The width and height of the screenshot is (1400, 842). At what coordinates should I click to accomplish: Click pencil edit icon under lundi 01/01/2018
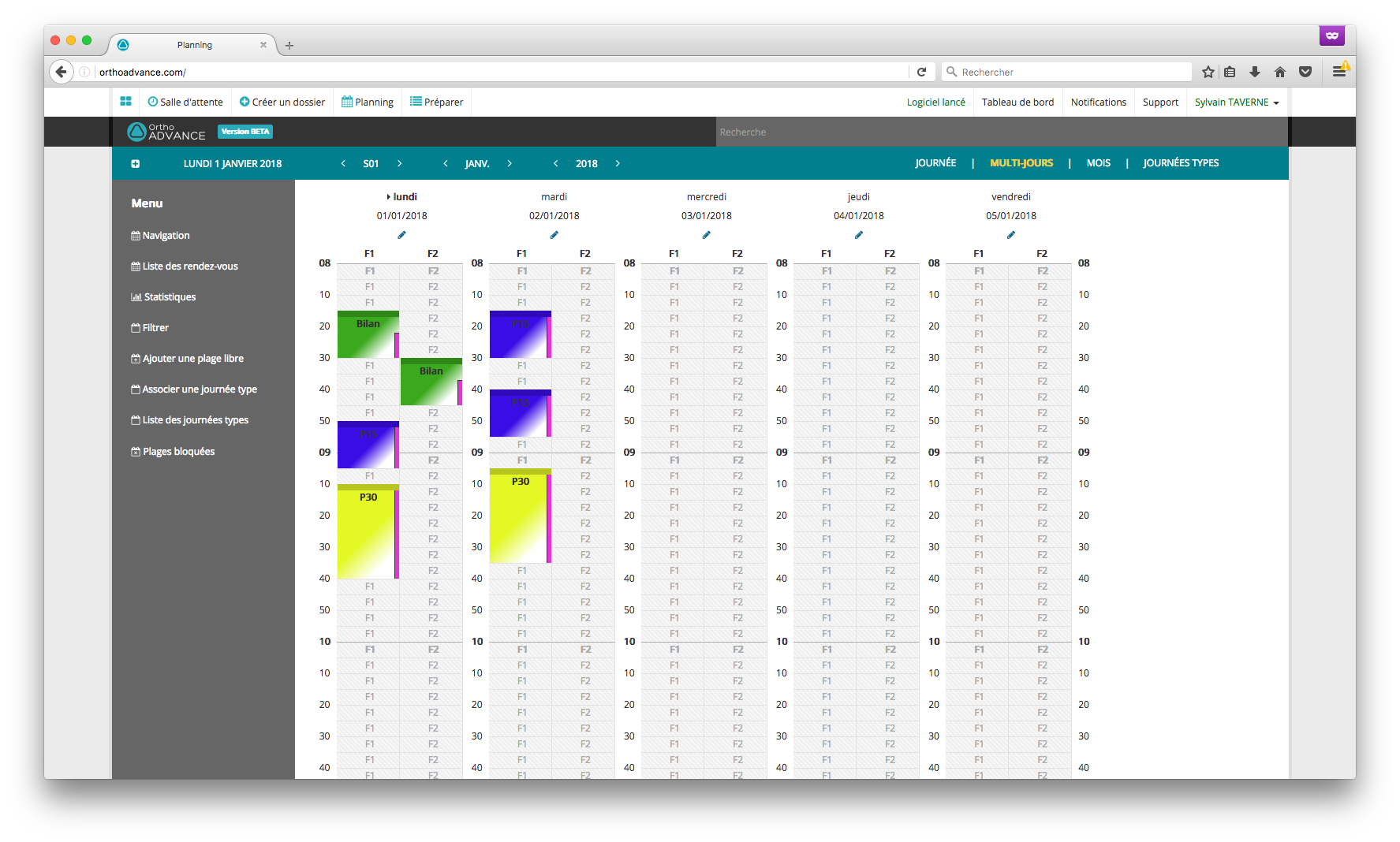(401, 235)
